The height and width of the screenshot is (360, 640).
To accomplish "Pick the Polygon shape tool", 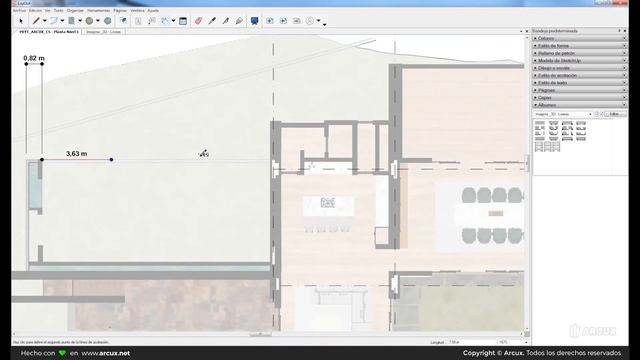I will 108,21.
